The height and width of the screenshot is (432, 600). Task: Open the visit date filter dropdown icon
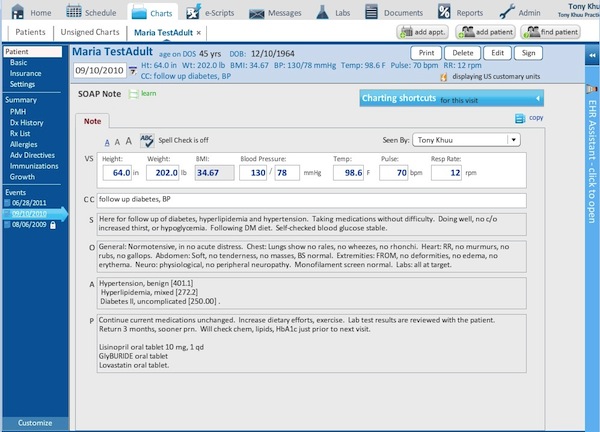pyautogui.click(x=132, y=71)
